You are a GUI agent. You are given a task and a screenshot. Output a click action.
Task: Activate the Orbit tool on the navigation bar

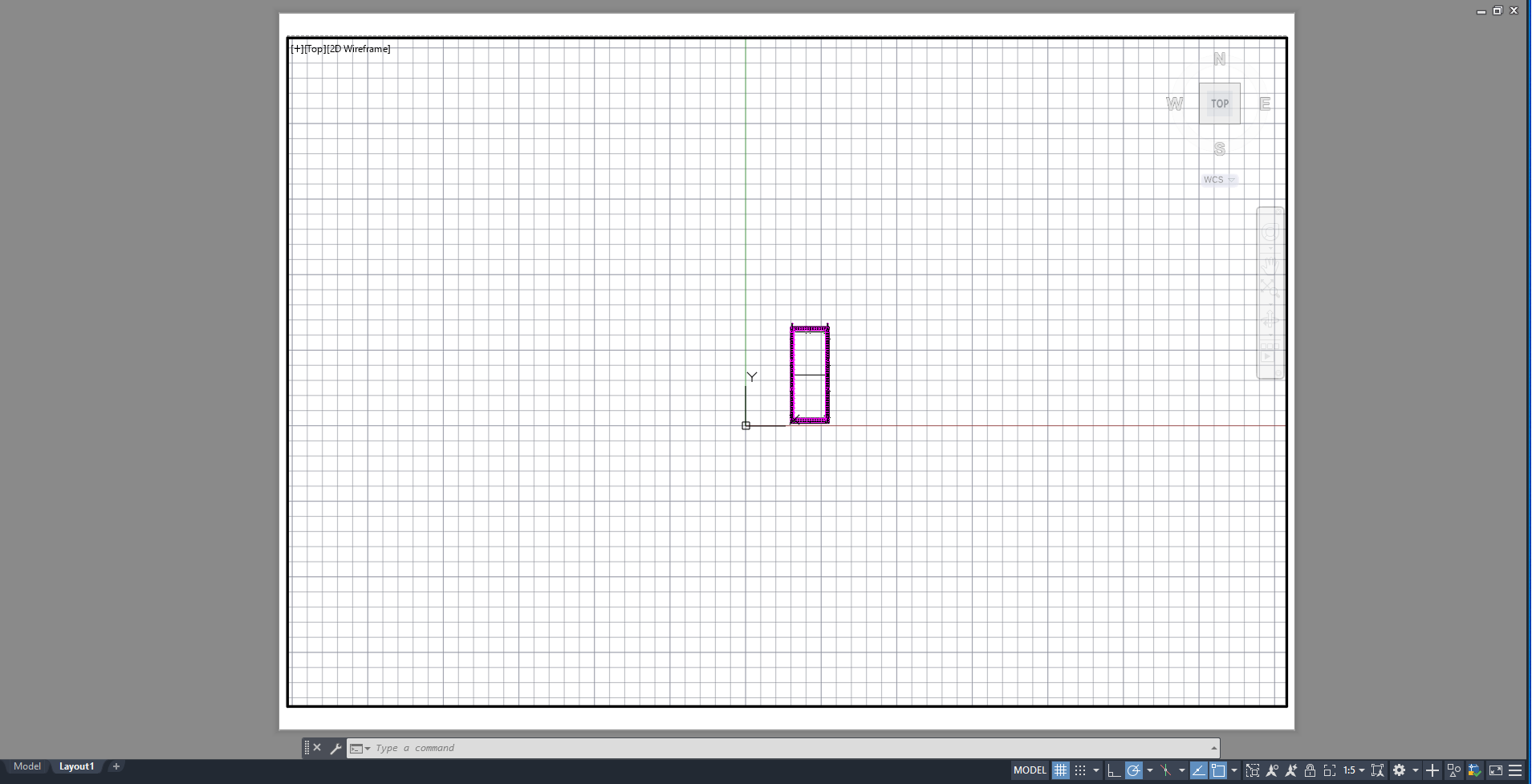(1270, 319)
